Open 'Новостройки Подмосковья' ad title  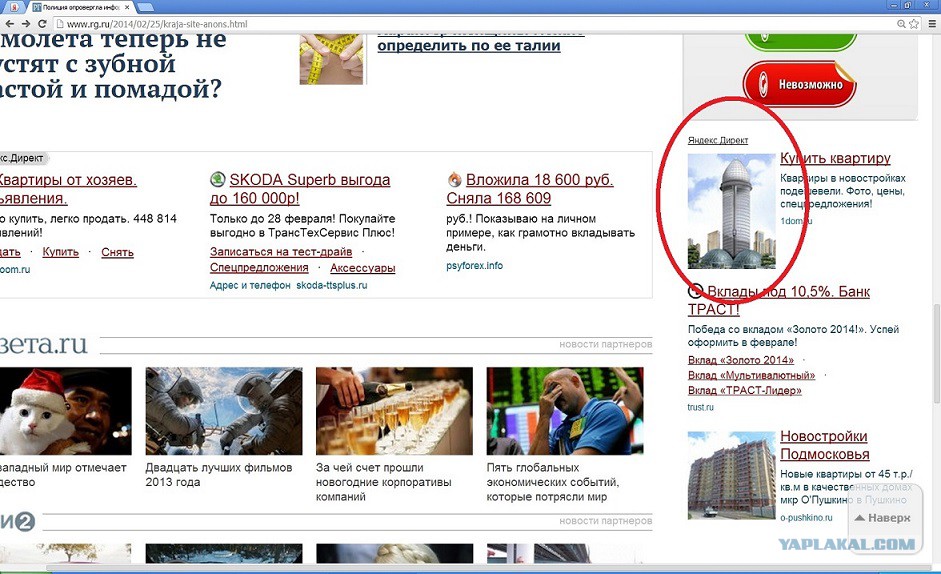pos(825,445)
